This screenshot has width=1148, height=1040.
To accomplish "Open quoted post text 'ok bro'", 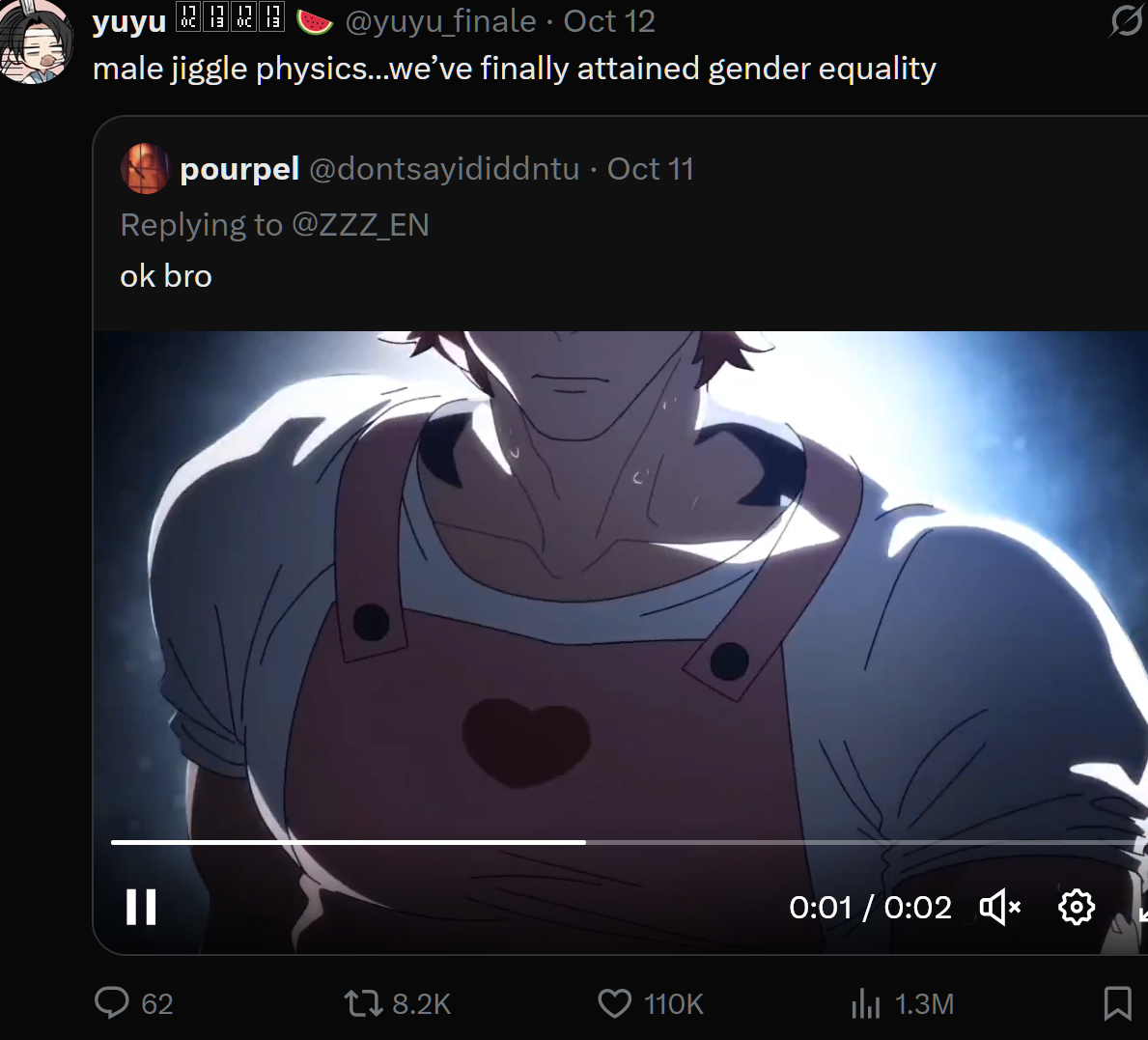I will pos(165,277).
